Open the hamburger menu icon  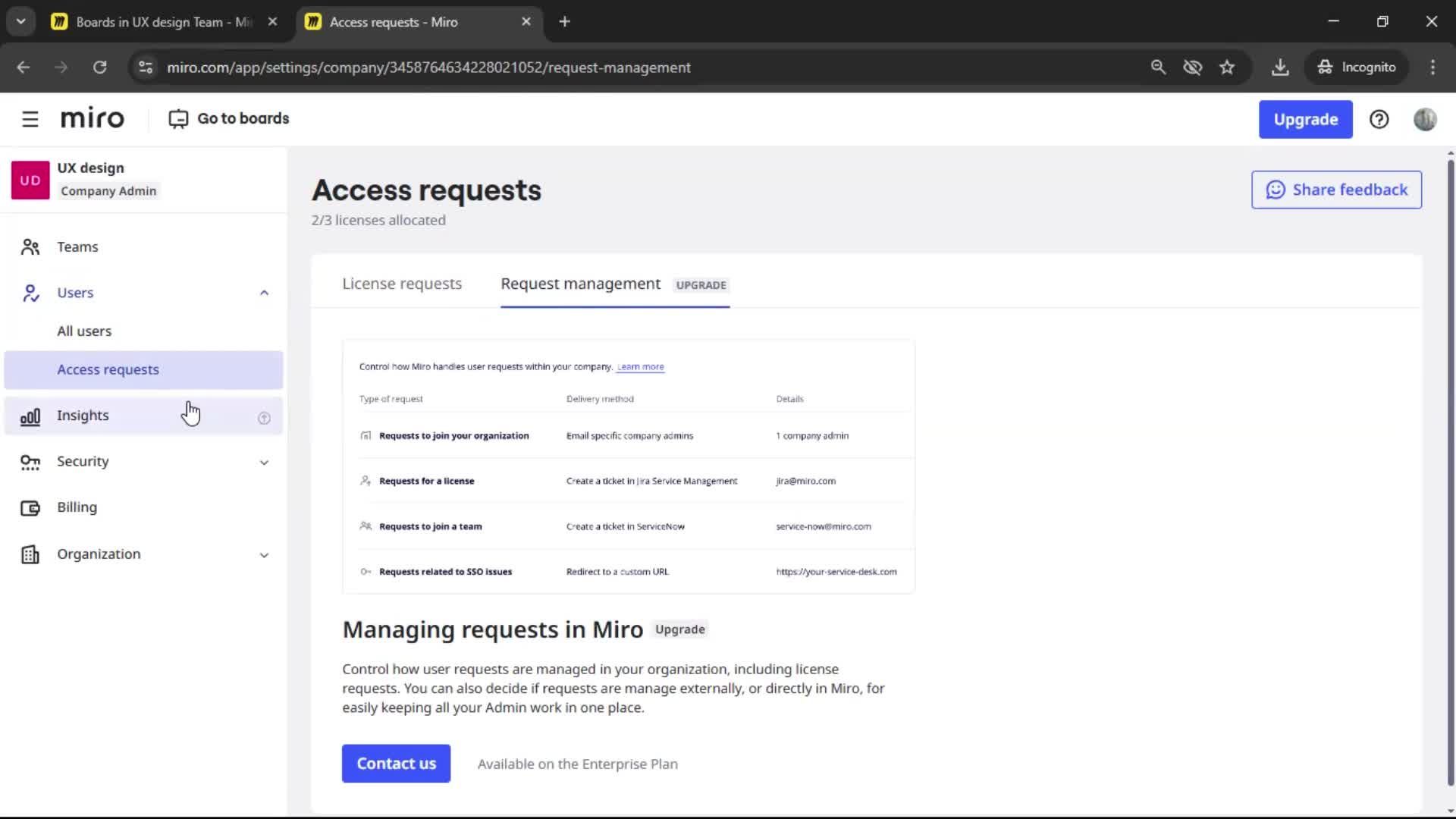click(x=30, y=119)
